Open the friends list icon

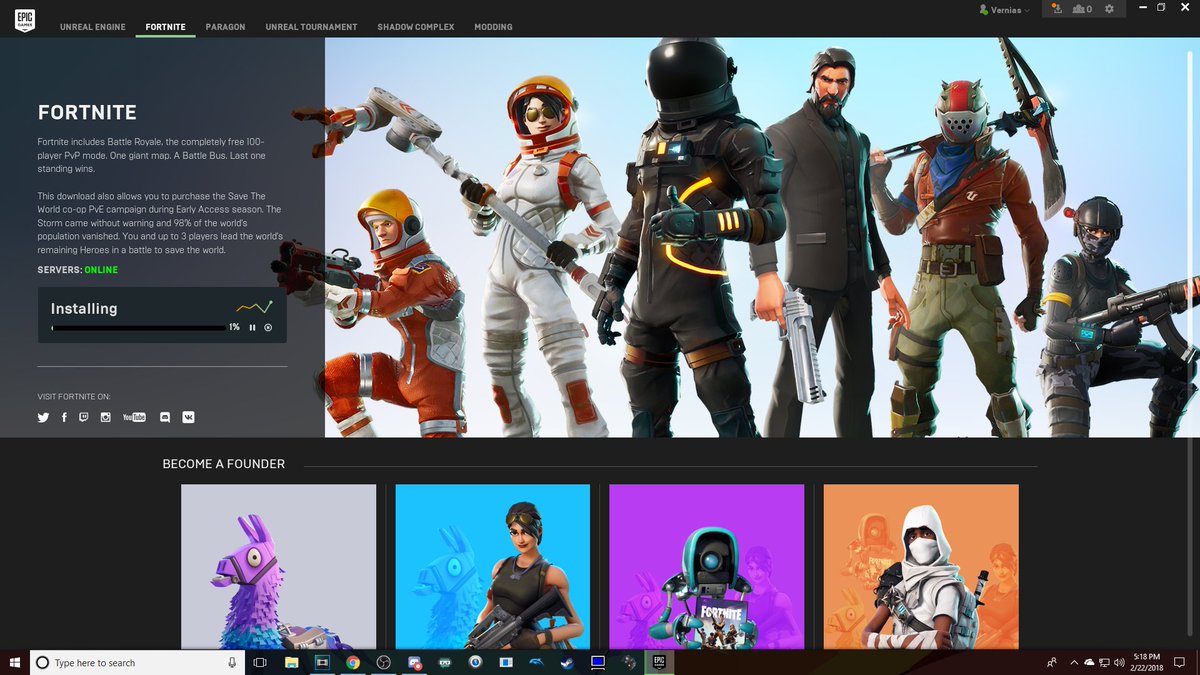pos(1082,9)
